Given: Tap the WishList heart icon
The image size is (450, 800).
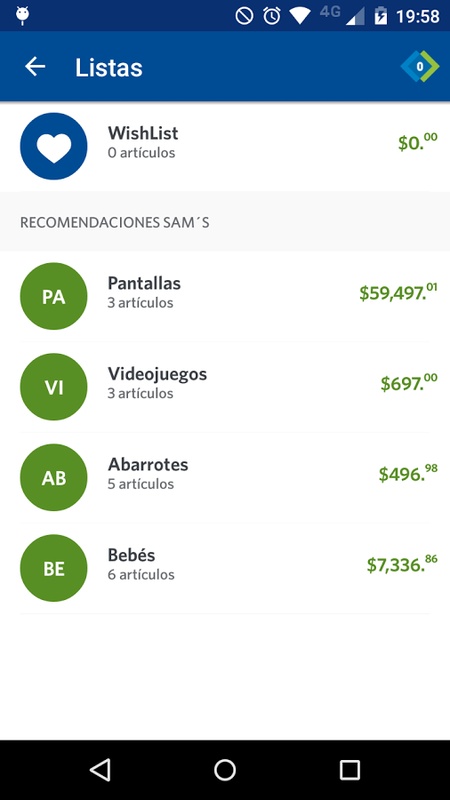Looking at the screenshot, I should point(54,146).
